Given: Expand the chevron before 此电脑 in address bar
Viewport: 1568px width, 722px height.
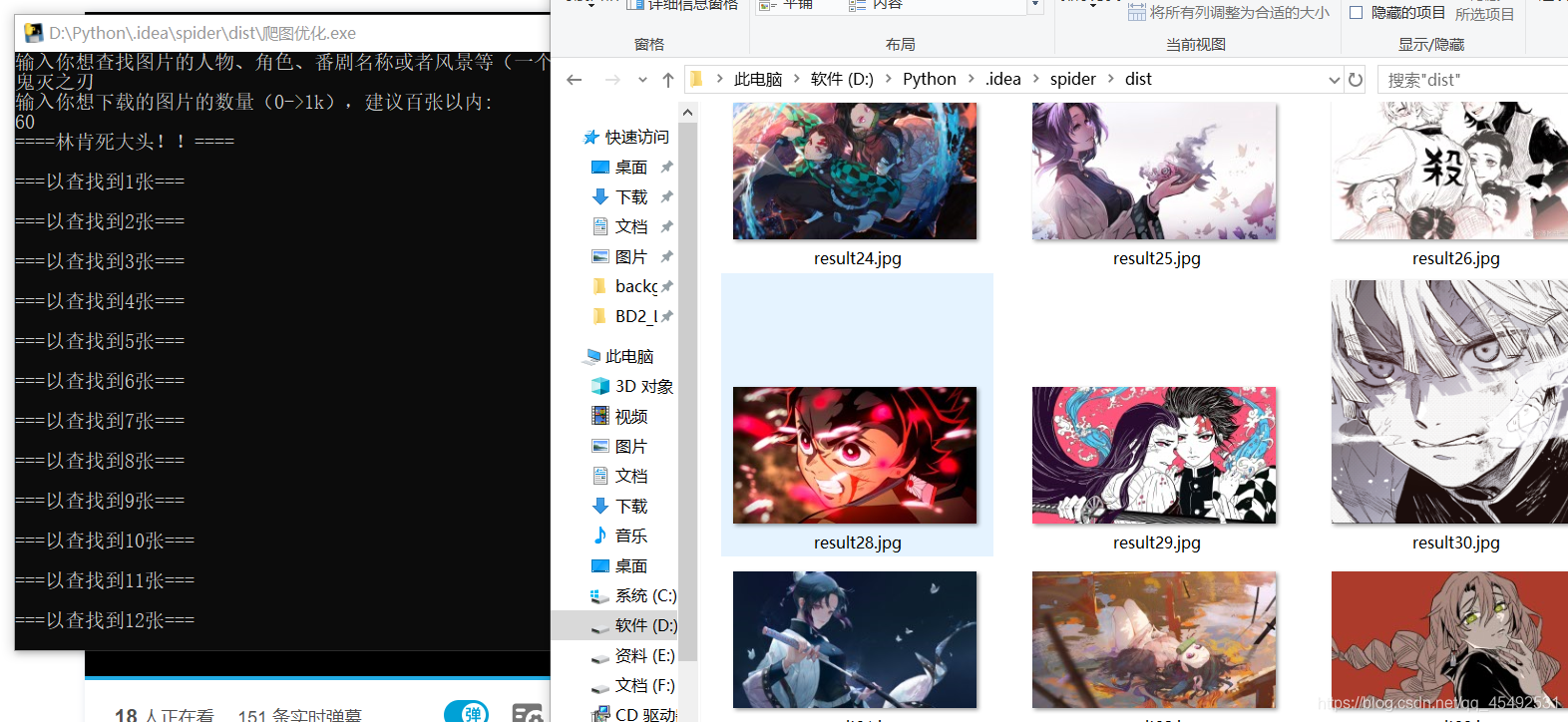Looking at the screenshot, I should 719,79.
